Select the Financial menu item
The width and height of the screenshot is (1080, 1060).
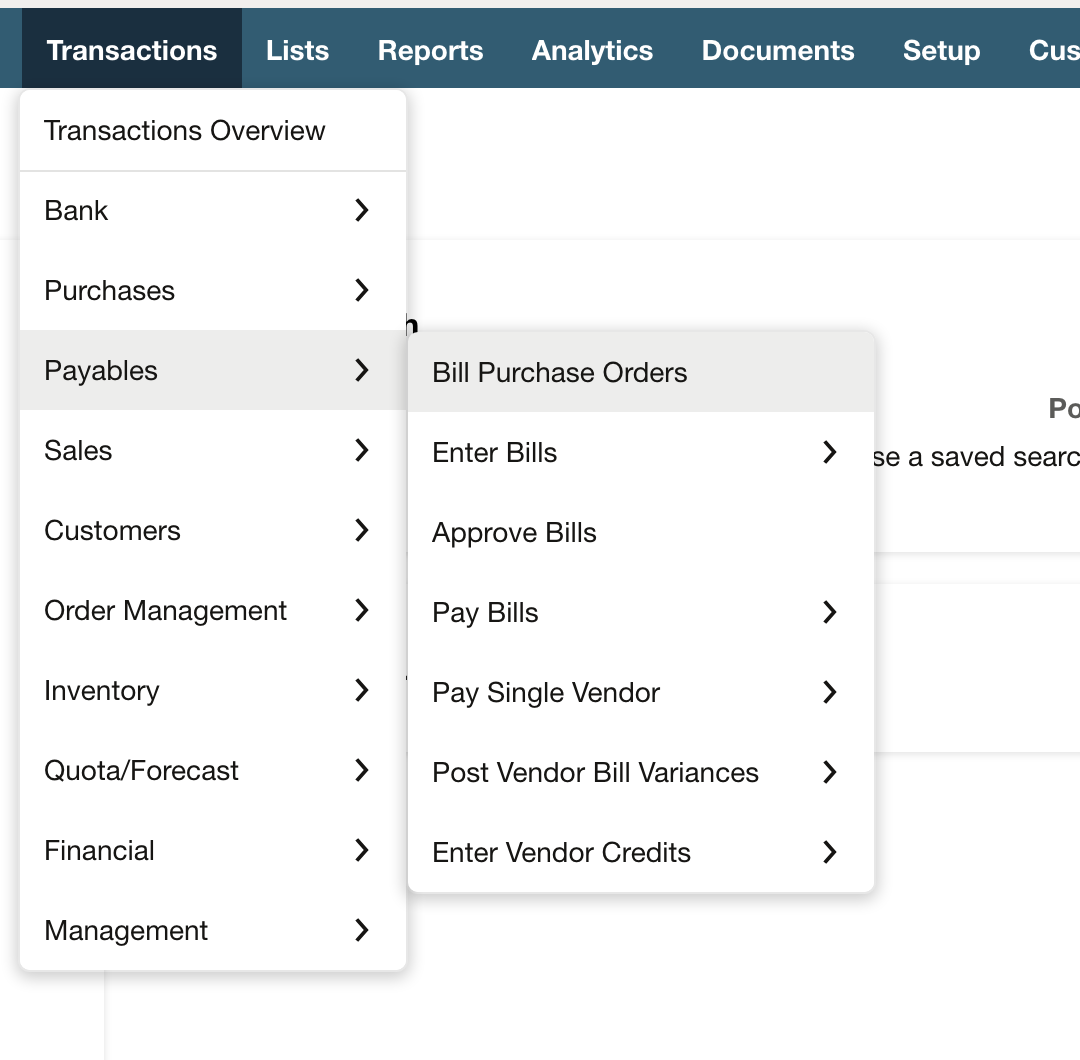coord(213,850)
